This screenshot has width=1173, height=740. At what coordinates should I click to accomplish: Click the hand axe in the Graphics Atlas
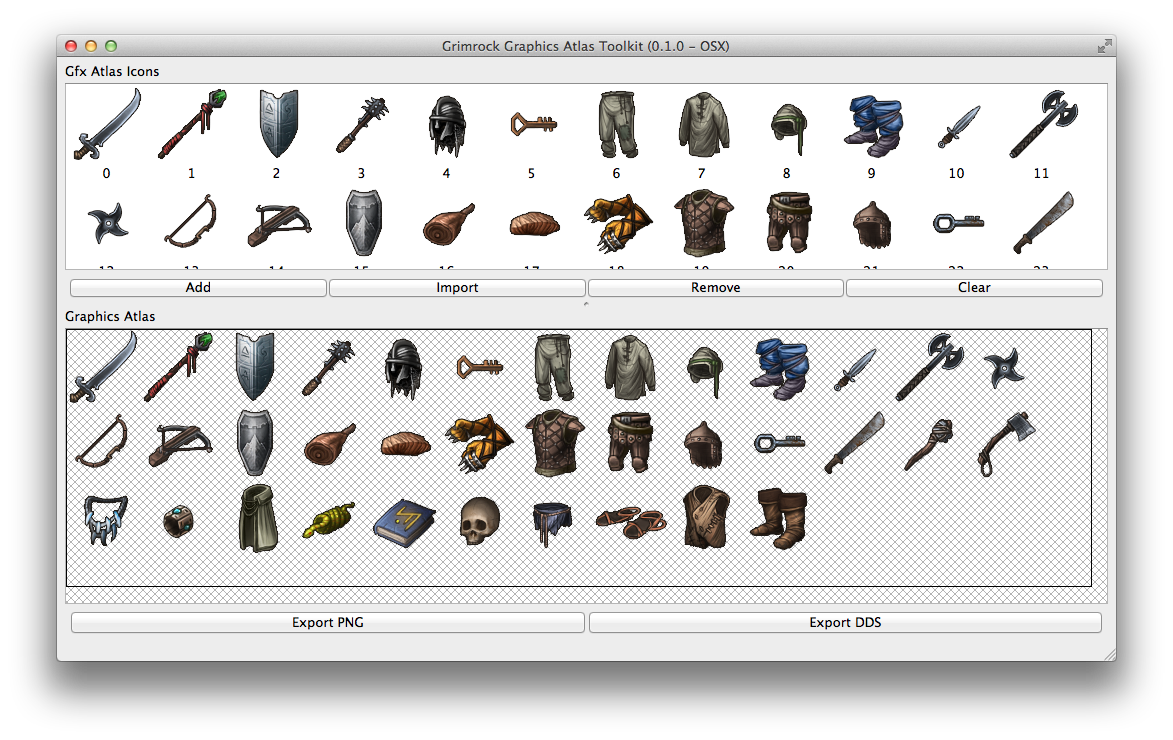(x=1007, y=443)
